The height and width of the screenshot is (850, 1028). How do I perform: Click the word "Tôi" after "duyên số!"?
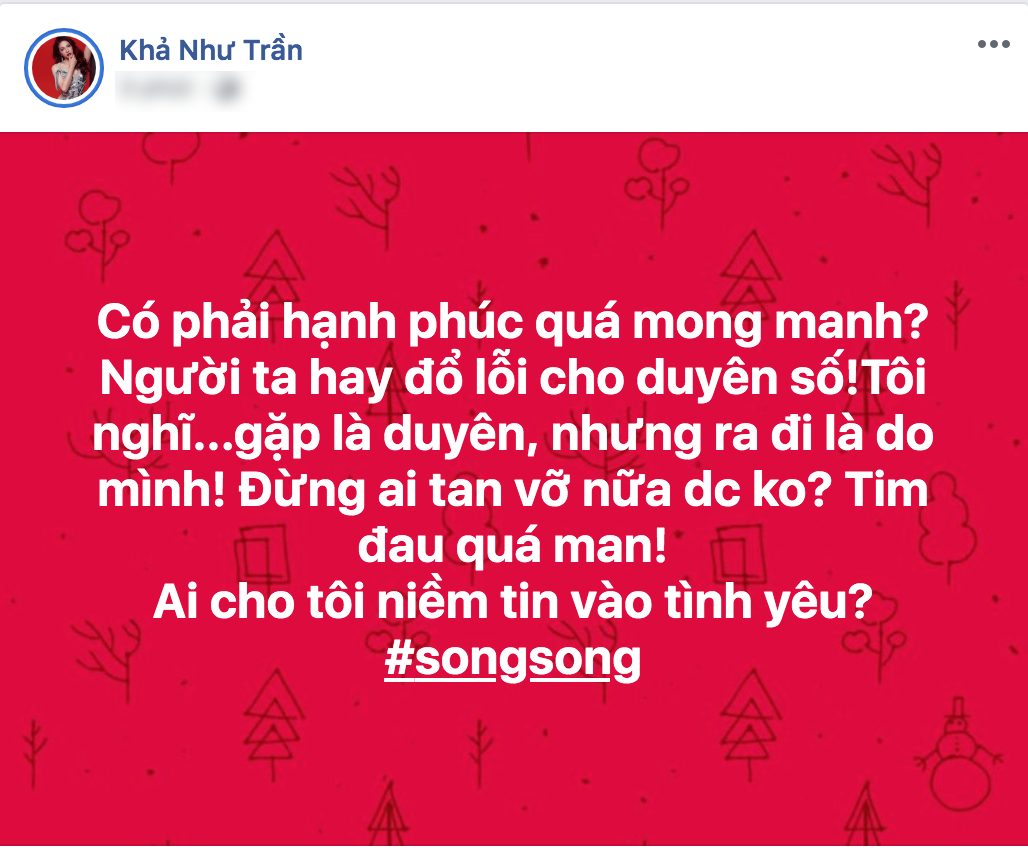tap(893, 378)
